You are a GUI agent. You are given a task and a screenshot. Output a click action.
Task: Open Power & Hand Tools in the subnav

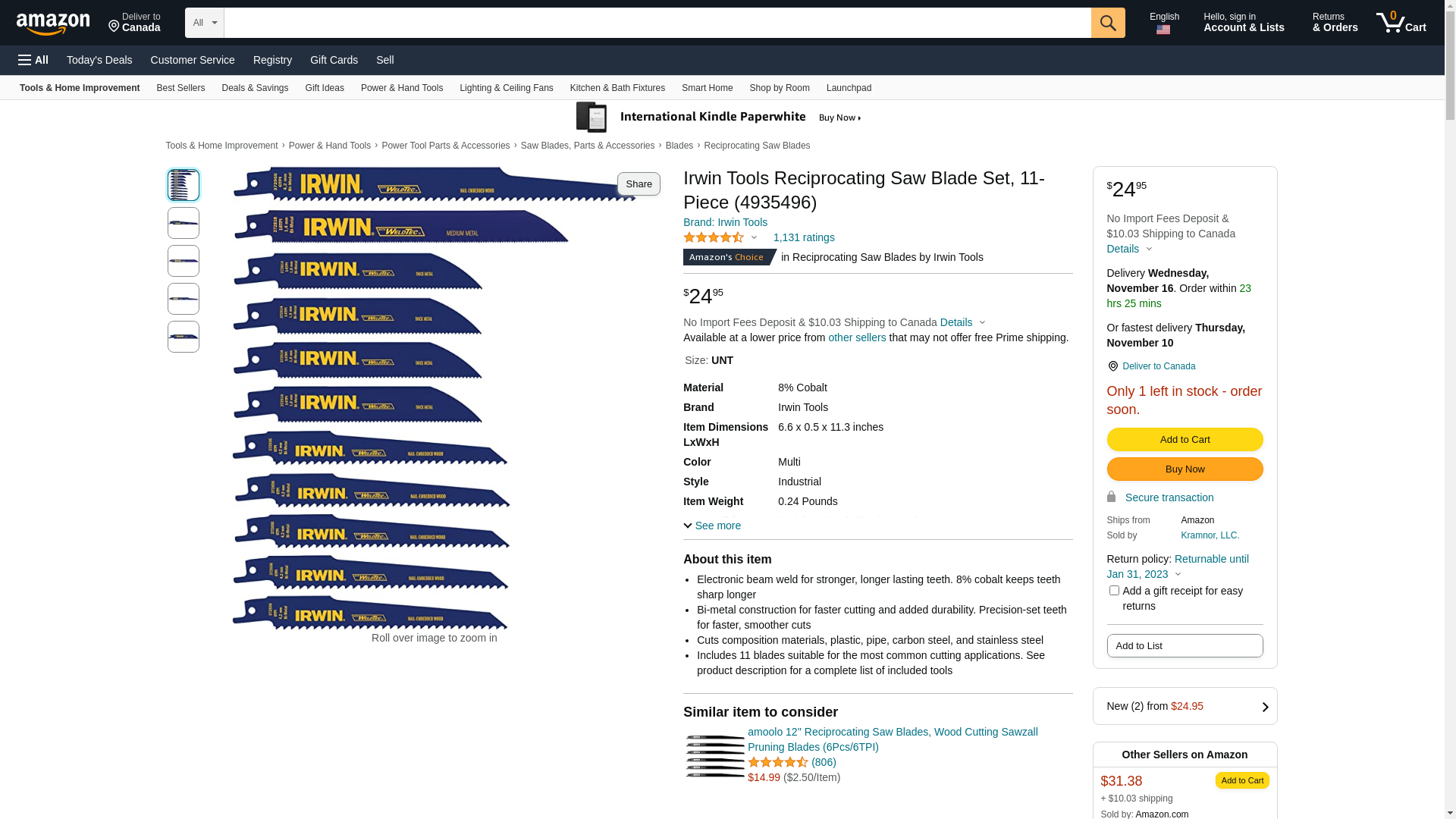(x=402, y=88)
